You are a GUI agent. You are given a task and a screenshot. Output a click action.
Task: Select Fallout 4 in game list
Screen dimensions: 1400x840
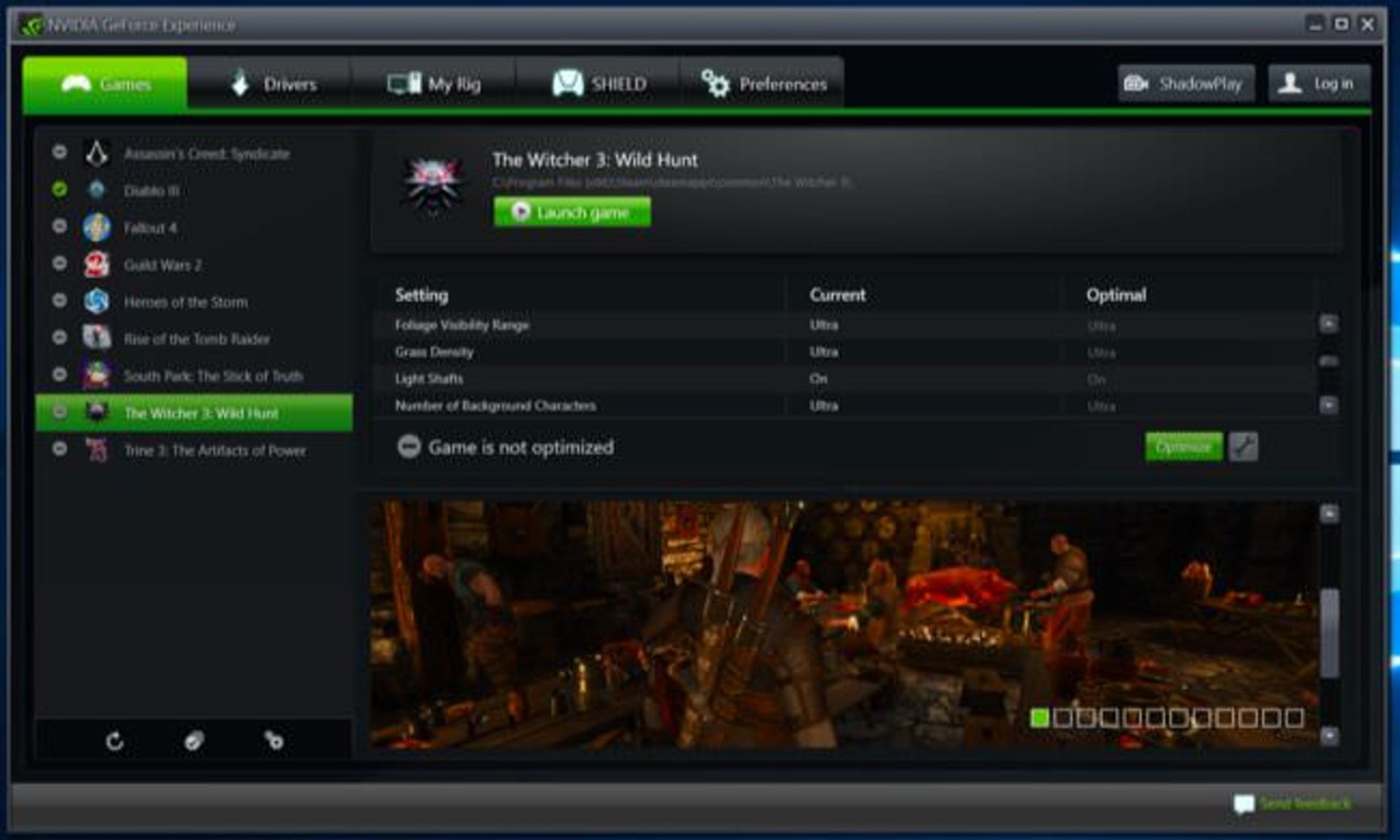[x=194, y=227]
